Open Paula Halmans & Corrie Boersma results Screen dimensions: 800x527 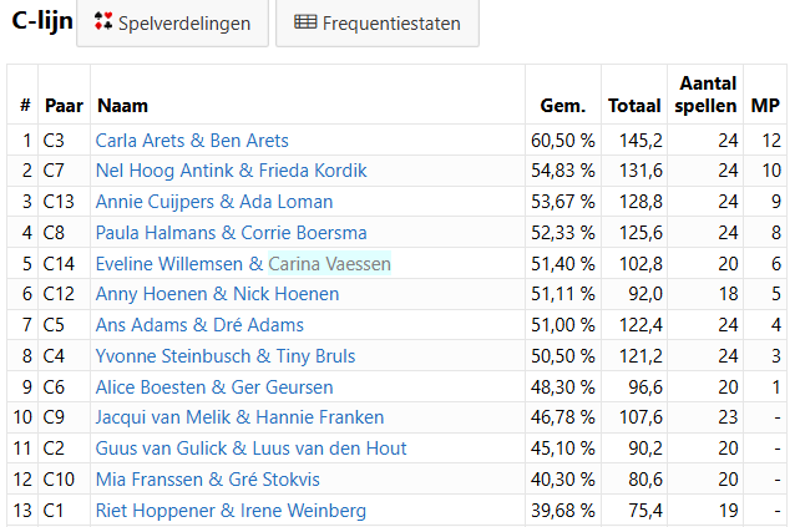pyautogui.click(x=231, y=233)
